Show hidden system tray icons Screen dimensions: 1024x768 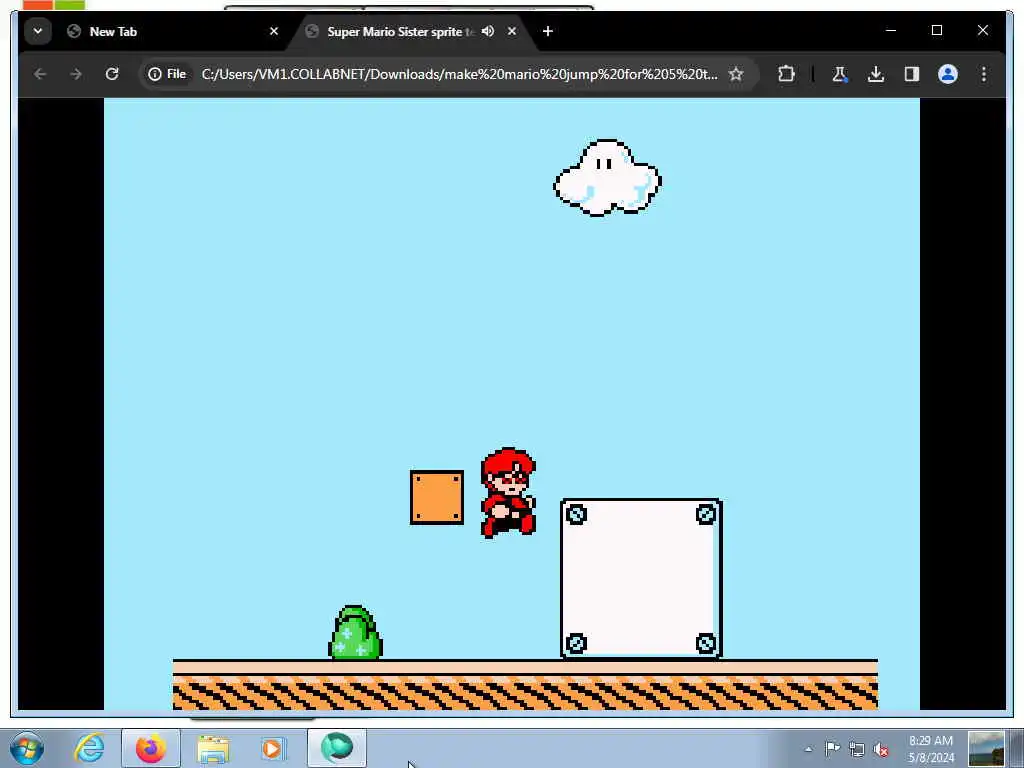[808, 749]
